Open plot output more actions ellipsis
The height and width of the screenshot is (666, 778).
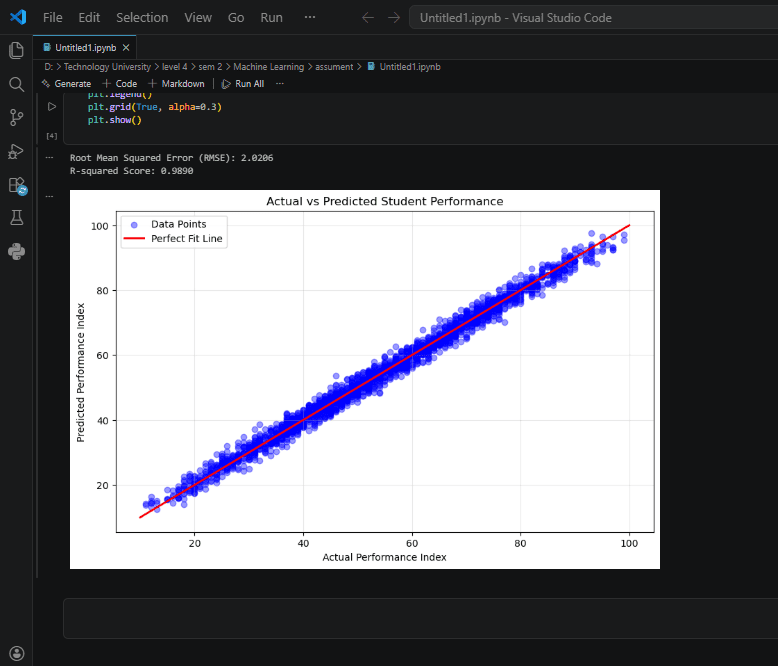click(x=49, y=197)
